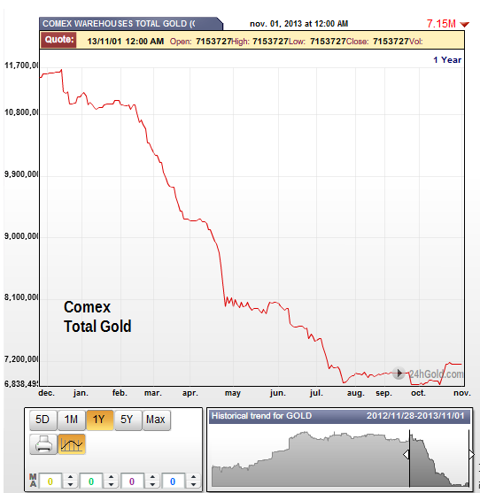The height and width of the screenshot is (493, 480).
Task: Select the highlighted 1Y range button
Action: [100, 419]
